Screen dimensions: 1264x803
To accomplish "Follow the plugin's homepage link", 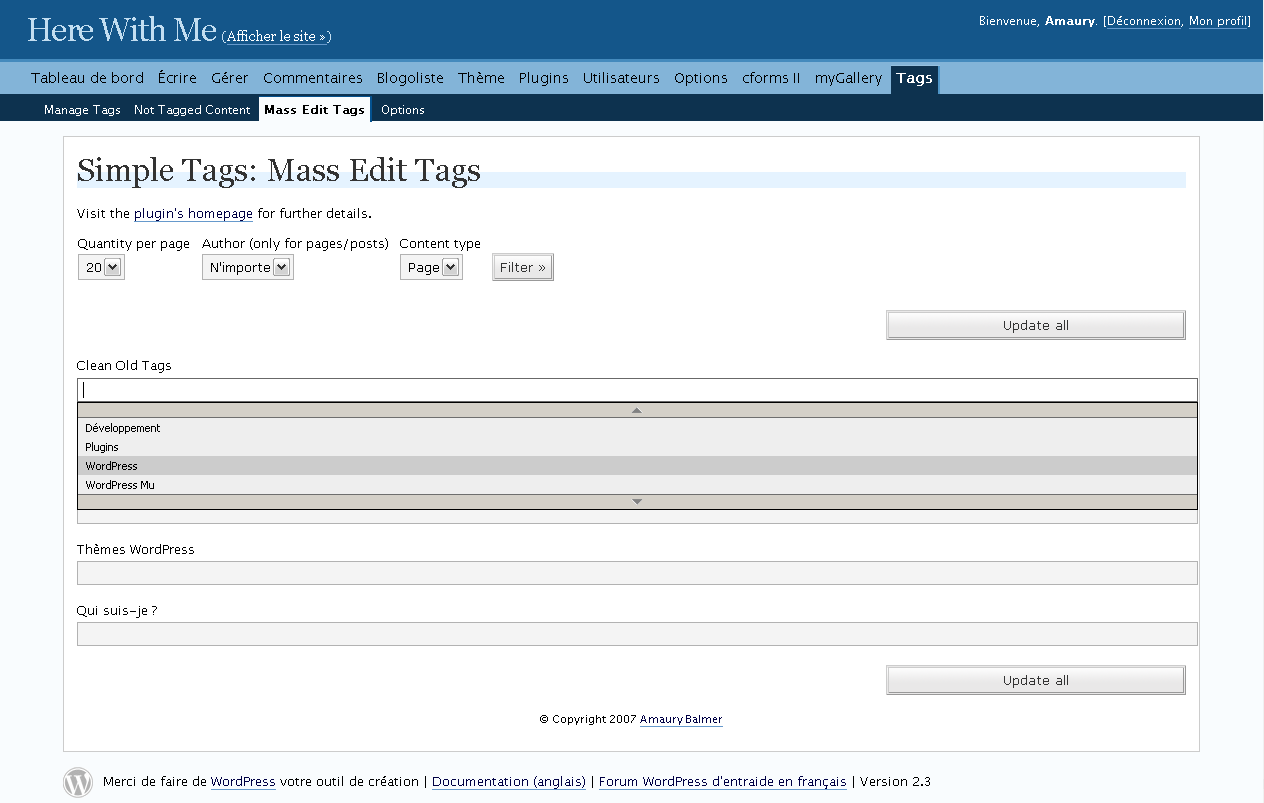I will pos(193,213).
